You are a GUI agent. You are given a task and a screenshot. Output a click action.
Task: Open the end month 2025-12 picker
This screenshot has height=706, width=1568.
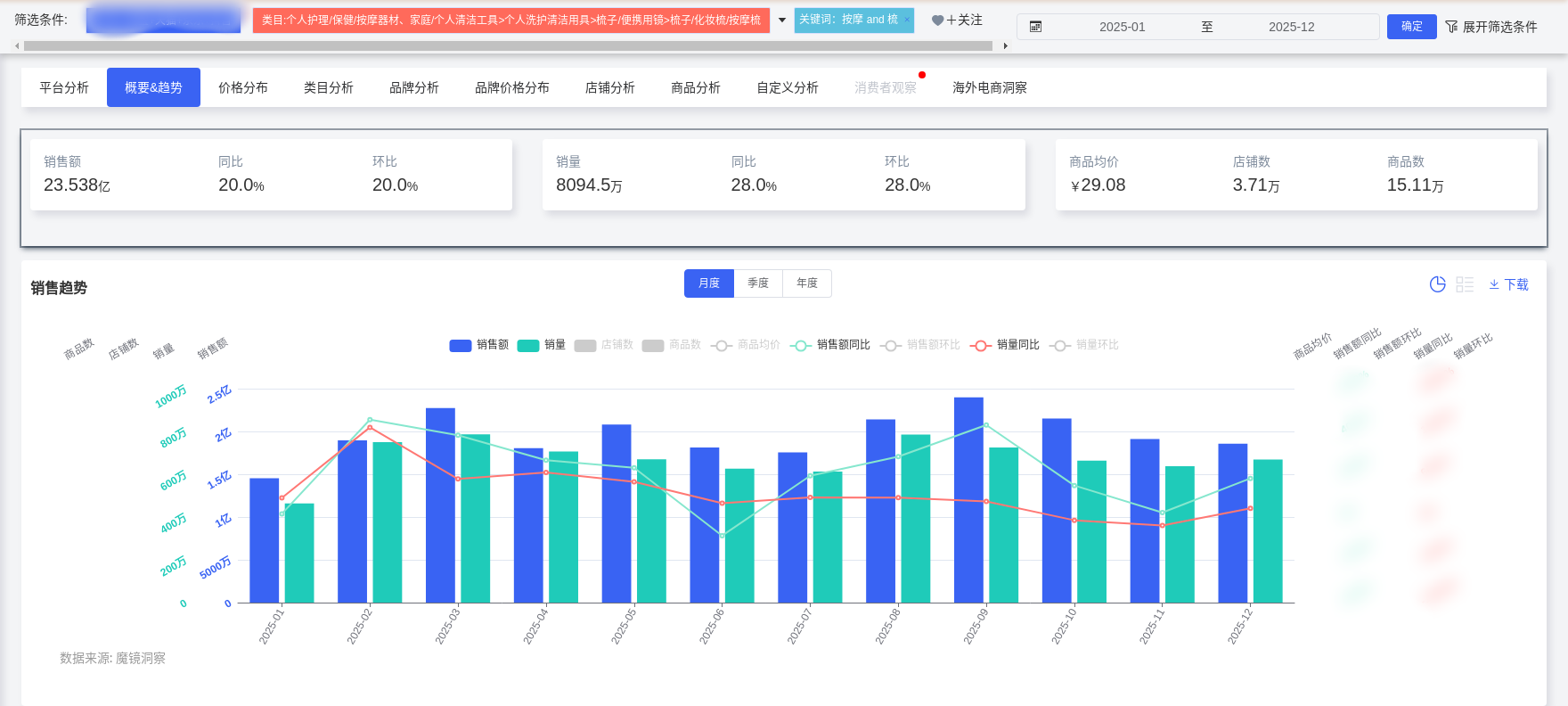(x=1291, y=27)
